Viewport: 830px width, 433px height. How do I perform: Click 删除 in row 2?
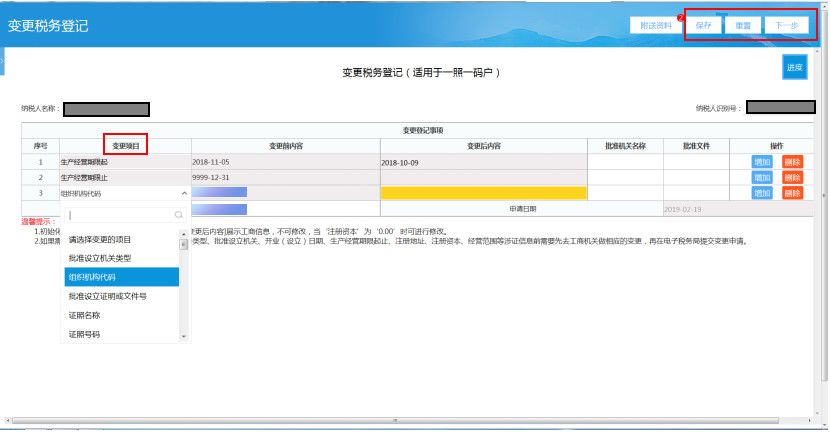coord(792,177)
